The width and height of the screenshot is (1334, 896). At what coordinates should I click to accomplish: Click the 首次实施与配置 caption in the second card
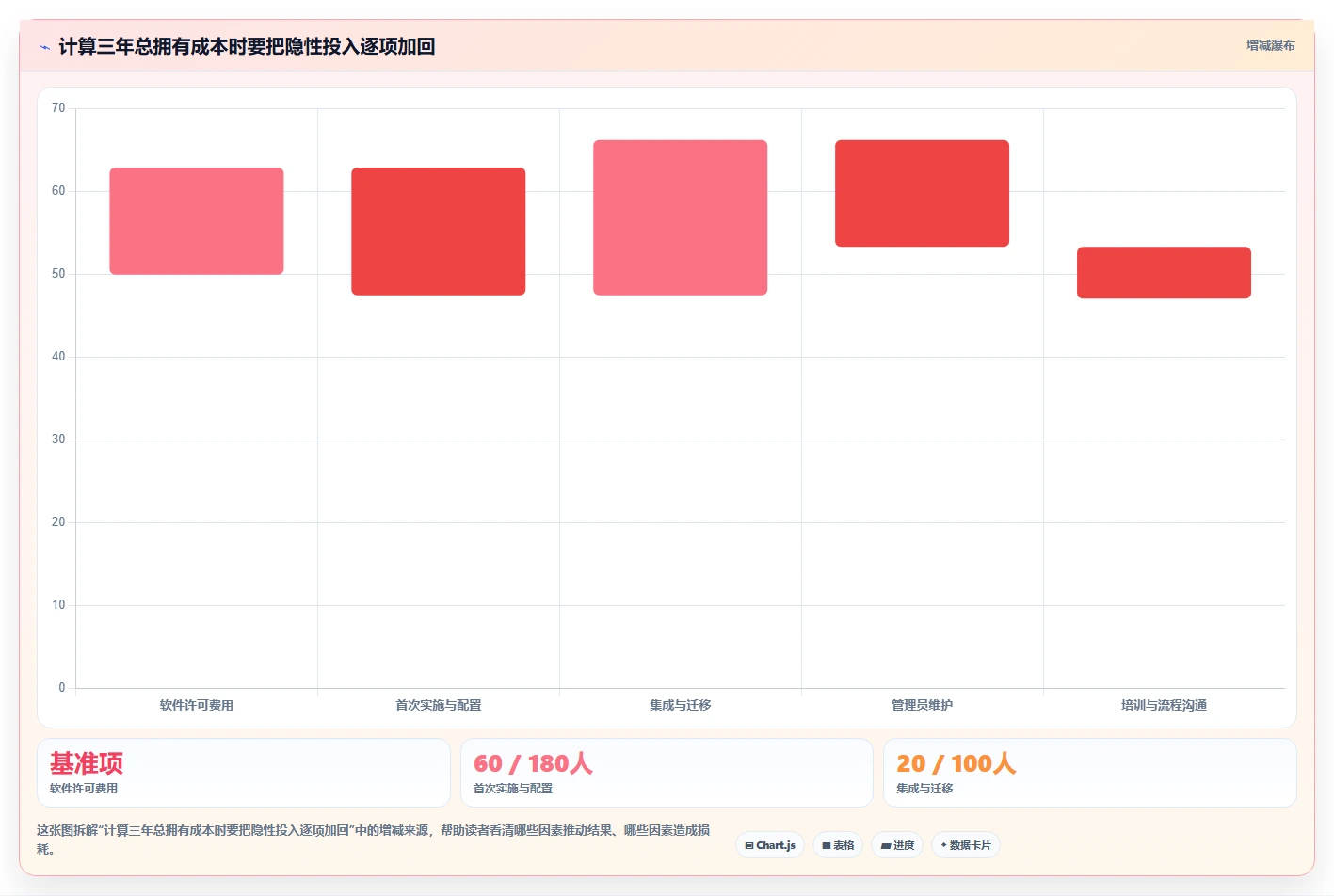(513, 789)
